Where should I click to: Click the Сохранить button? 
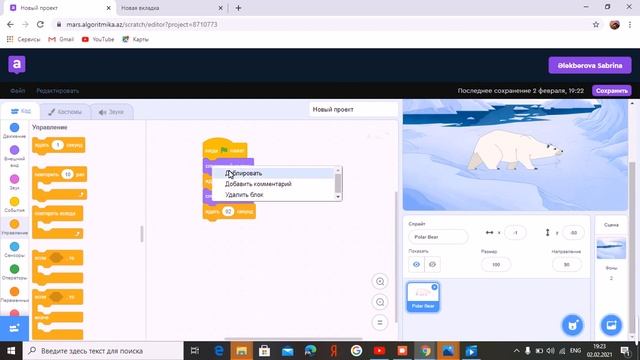(611, 91)
